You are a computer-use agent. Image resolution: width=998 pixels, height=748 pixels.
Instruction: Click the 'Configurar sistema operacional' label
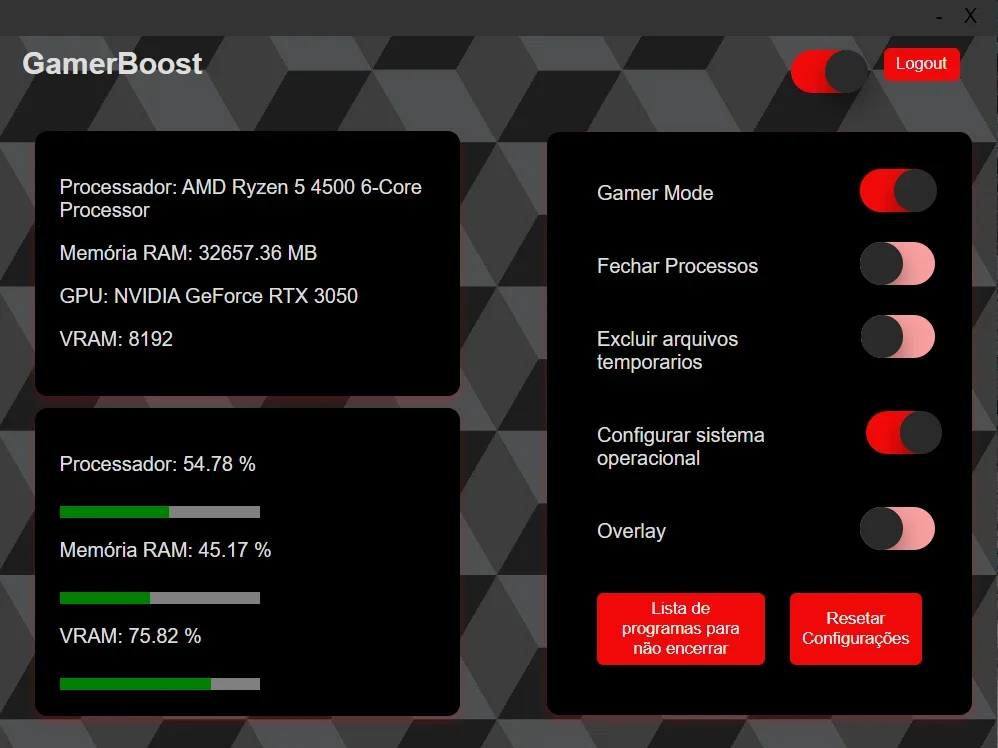pyautogui.click(x=680, y=446)
